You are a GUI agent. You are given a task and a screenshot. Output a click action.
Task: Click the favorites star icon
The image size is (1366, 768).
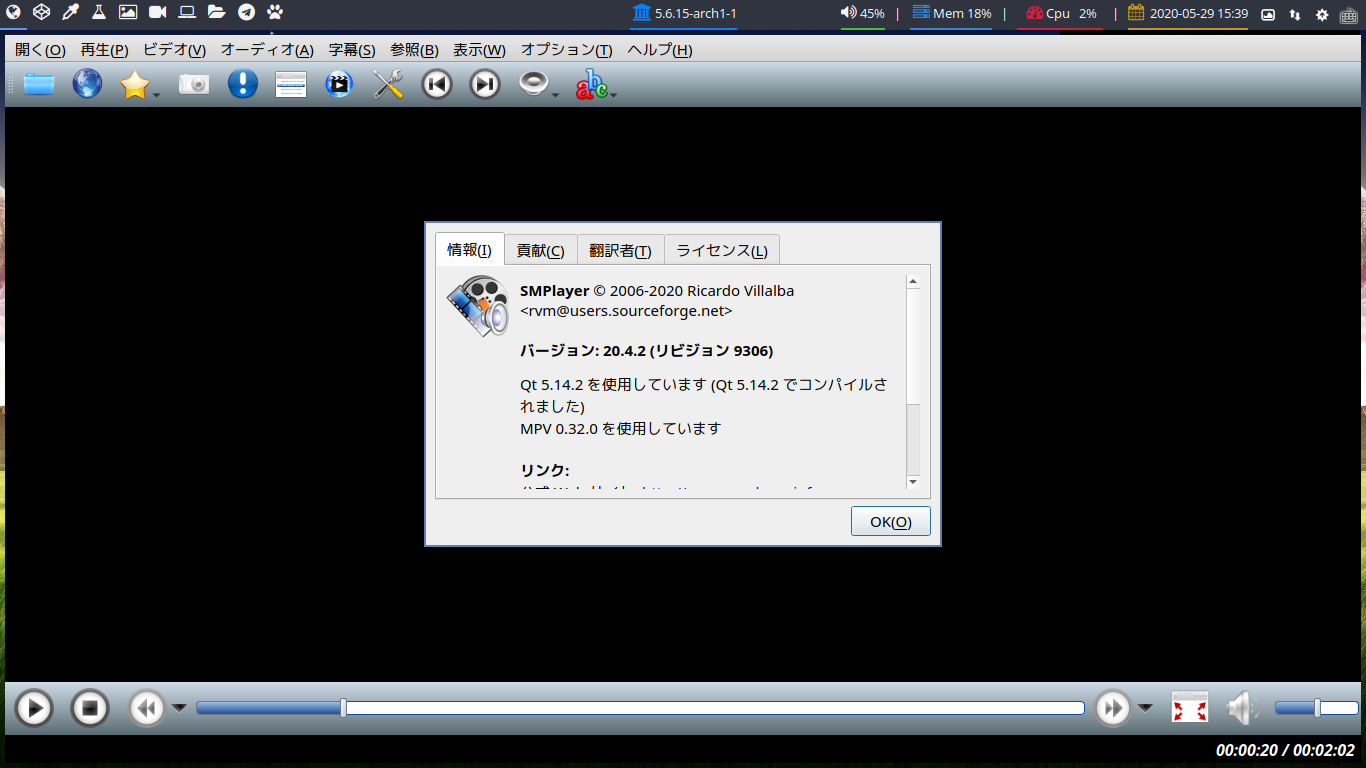click(134, 85)
